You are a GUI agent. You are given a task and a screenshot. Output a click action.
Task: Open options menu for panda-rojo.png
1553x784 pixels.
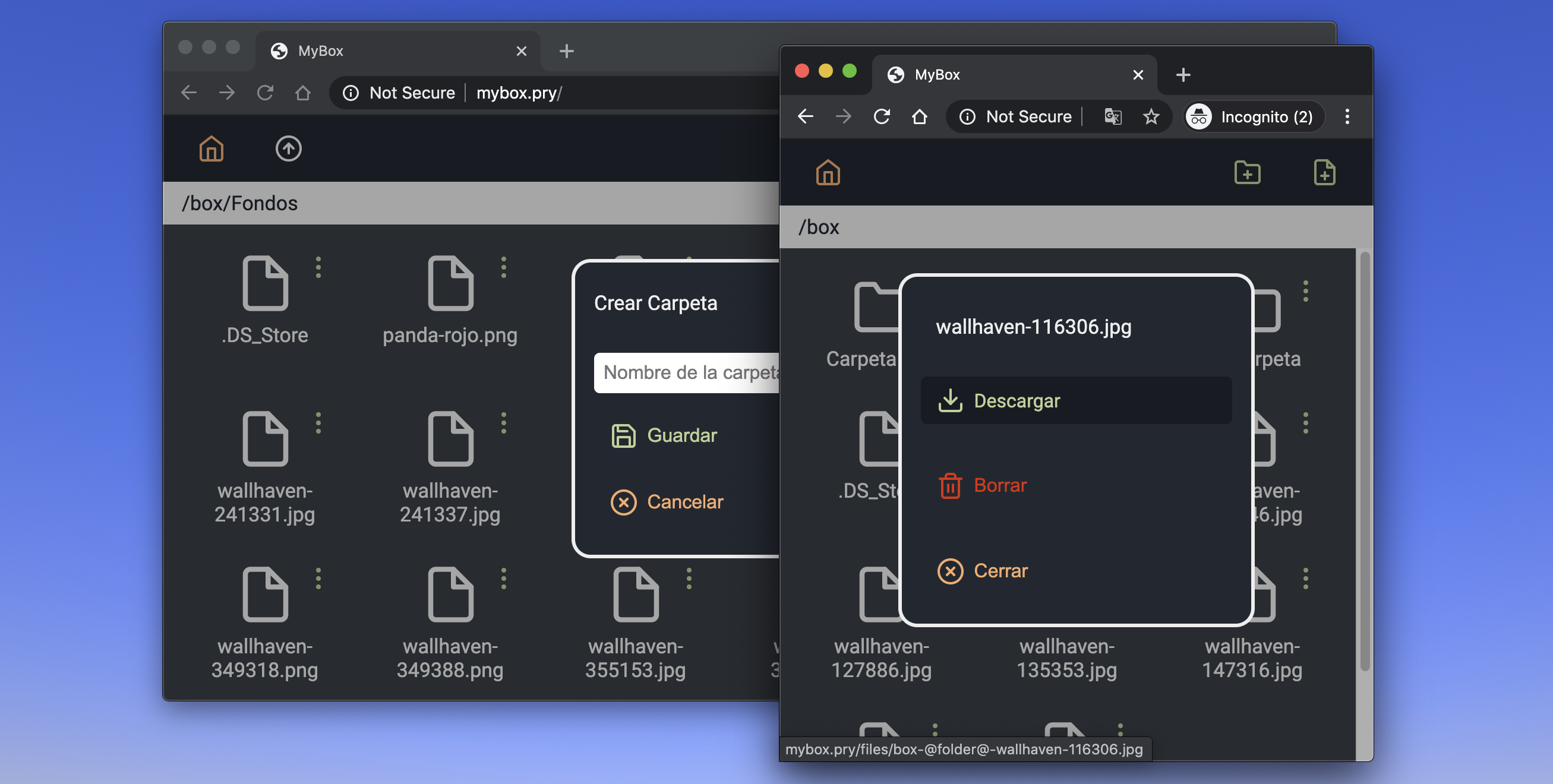[503, 267]
